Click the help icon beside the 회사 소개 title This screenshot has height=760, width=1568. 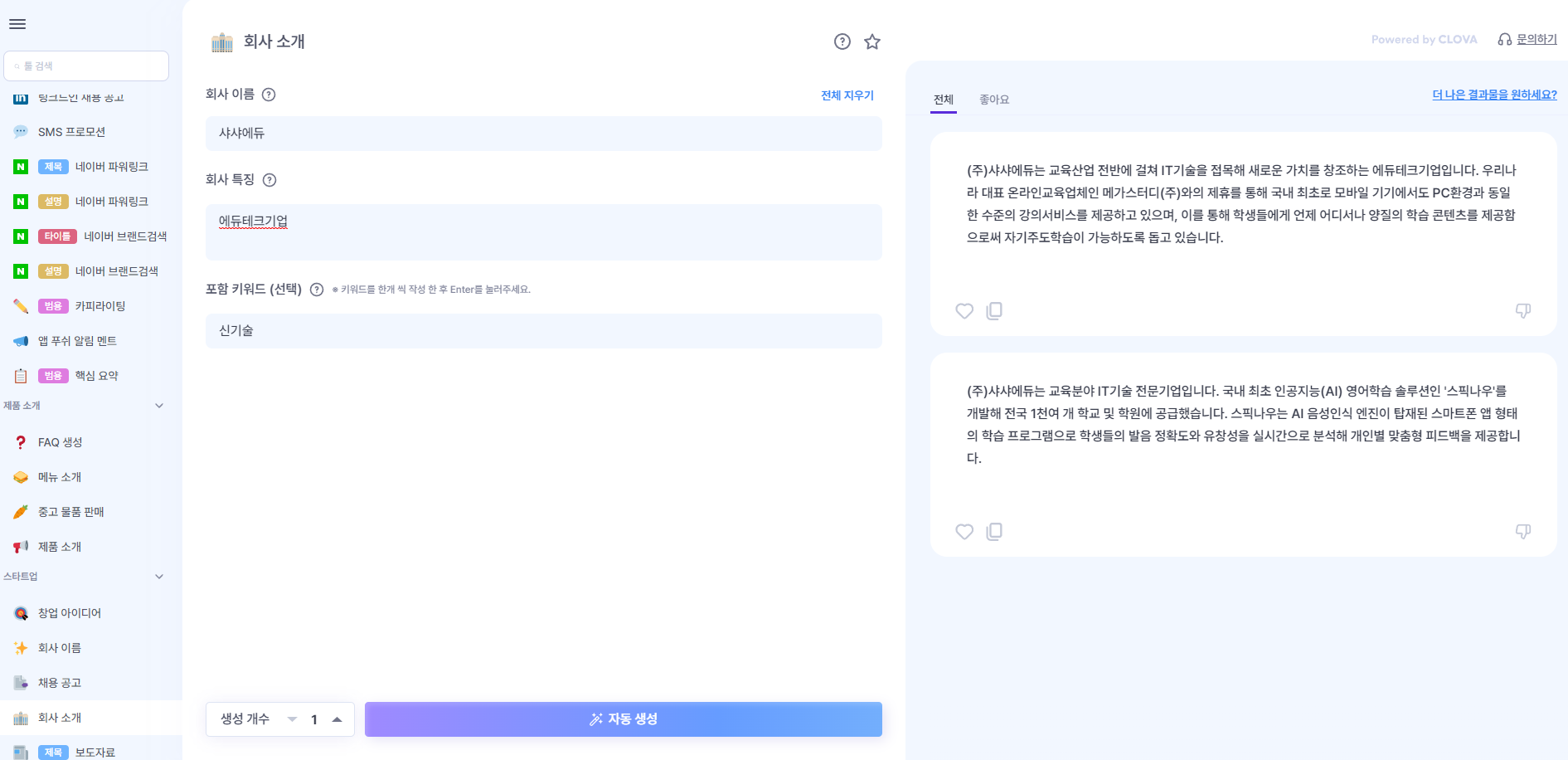pos(842,41)
